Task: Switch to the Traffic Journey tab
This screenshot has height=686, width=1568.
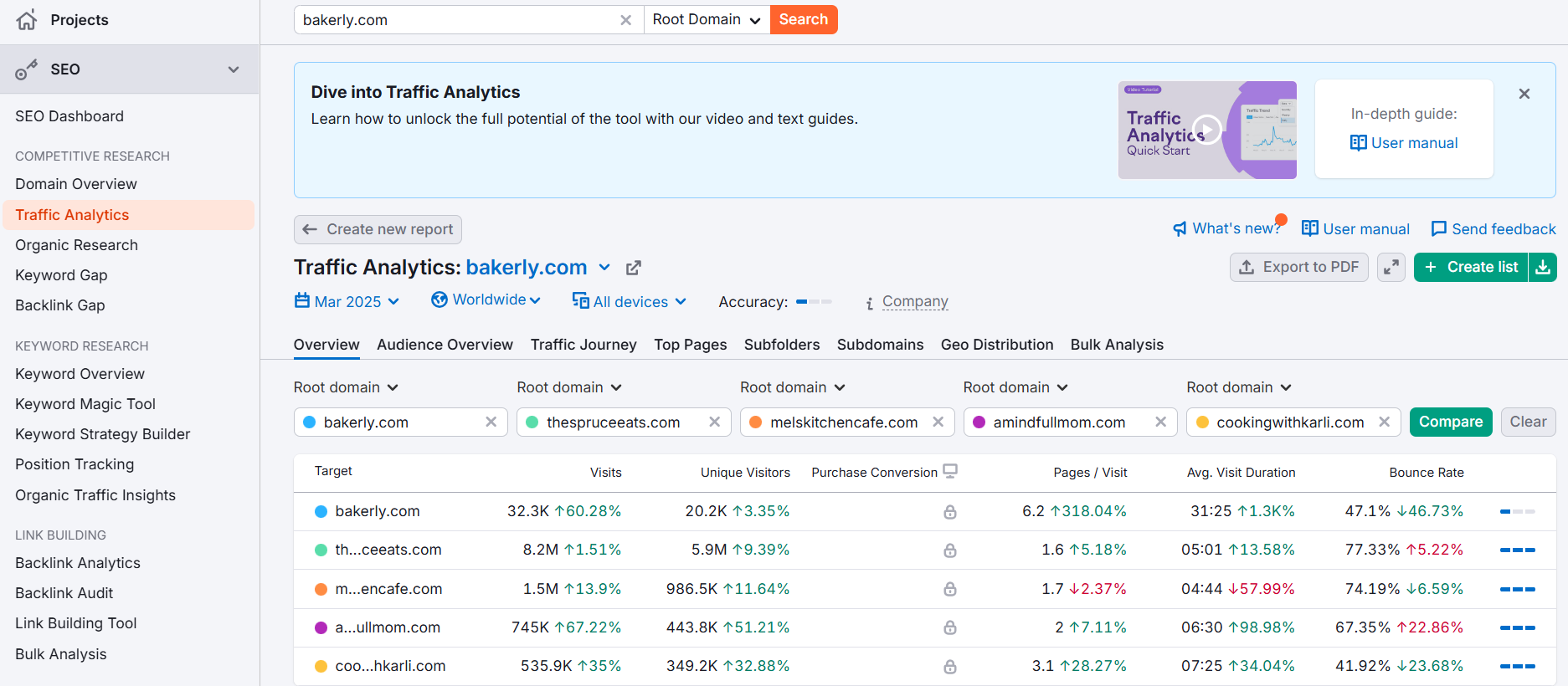Action: pos(584,345)
